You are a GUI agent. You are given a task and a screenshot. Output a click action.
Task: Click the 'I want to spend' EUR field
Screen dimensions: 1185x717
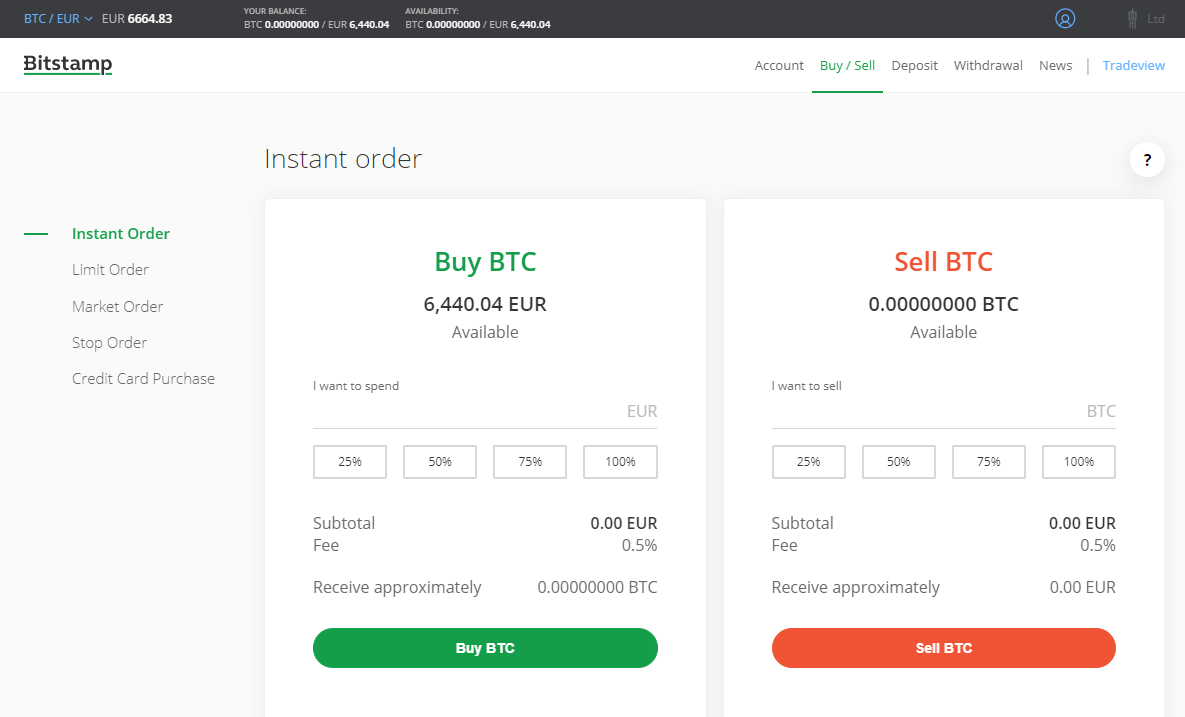[x=470, y=411]
